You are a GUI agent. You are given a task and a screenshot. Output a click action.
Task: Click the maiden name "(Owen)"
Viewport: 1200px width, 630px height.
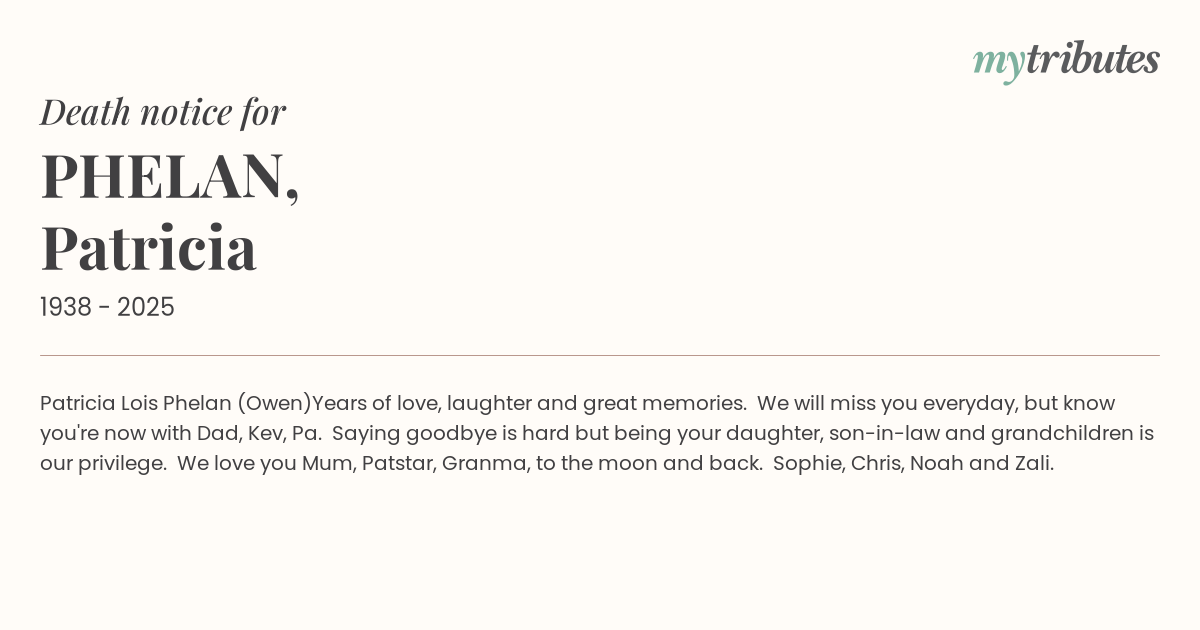(274, 403)
